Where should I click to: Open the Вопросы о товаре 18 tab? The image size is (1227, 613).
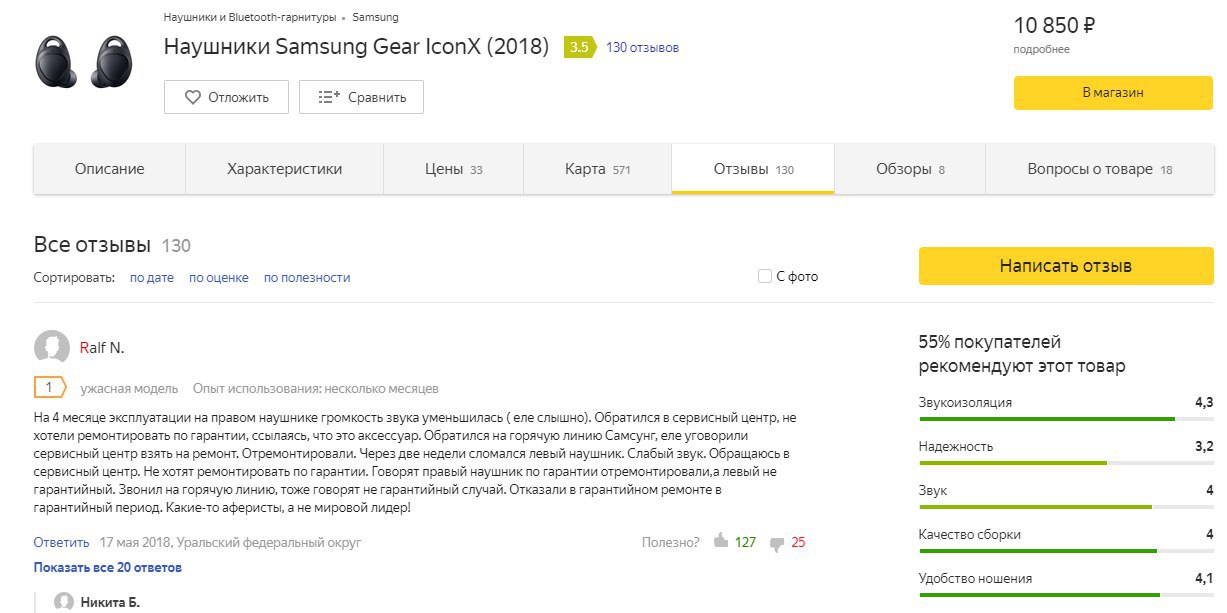(1099, 169)
